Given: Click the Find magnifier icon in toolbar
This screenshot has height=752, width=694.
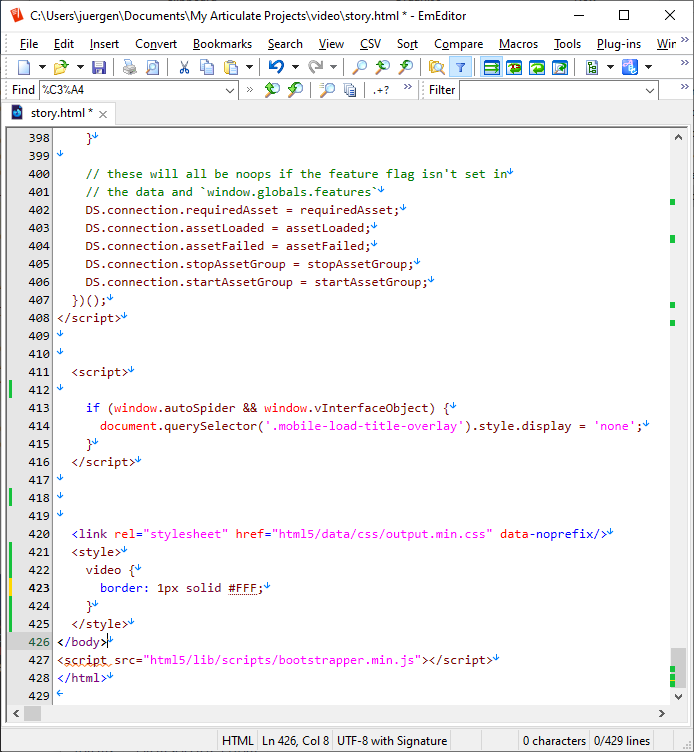Looking at the screenshot, I should pos(359,67).
